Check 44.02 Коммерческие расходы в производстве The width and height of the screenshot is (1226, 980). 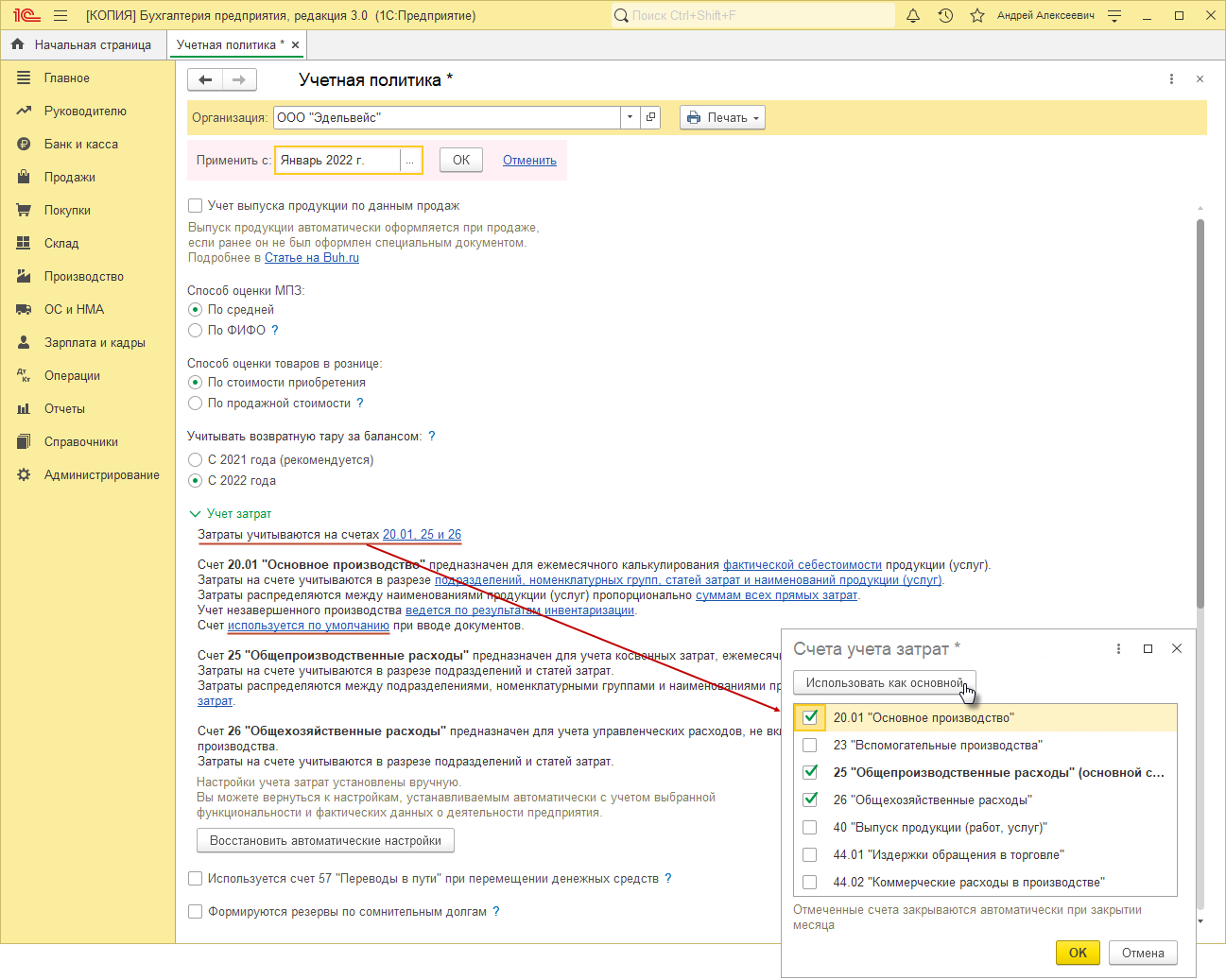810,882
